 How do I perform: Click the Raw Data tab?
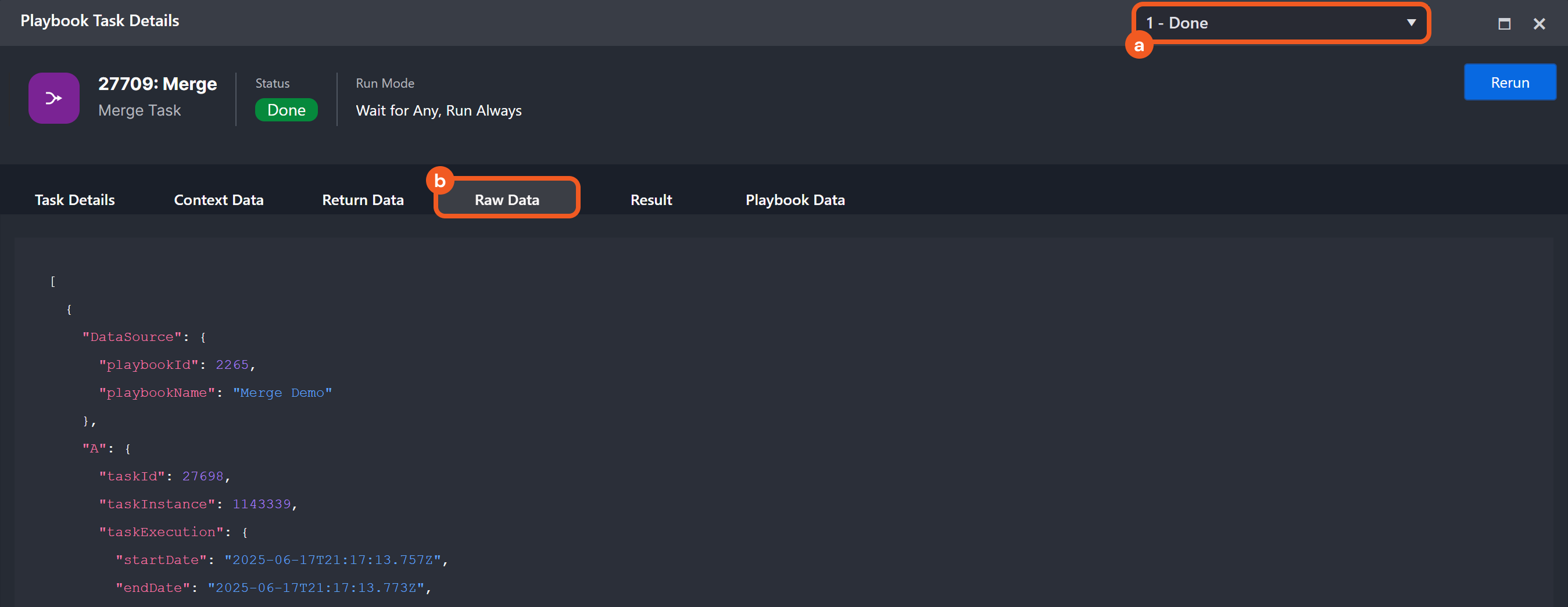click(506, 200)
